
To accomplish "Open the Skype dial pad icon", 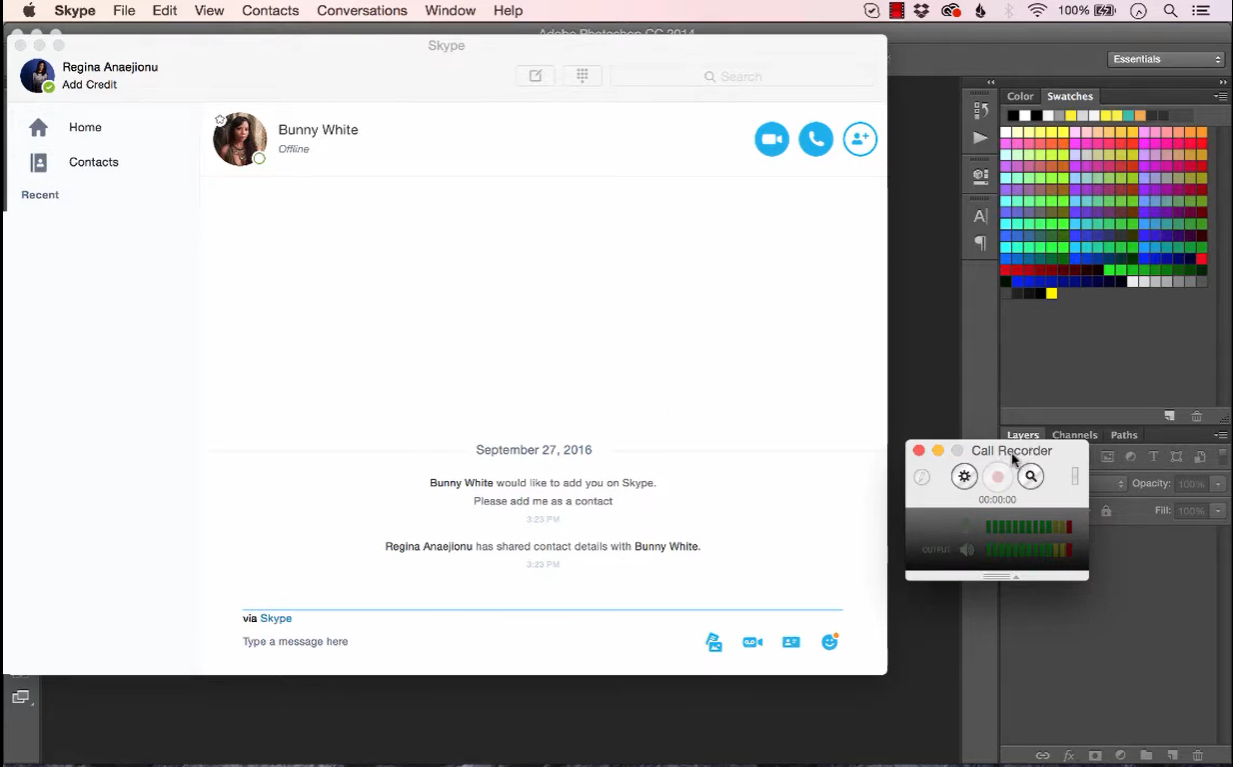I will 582,75.
